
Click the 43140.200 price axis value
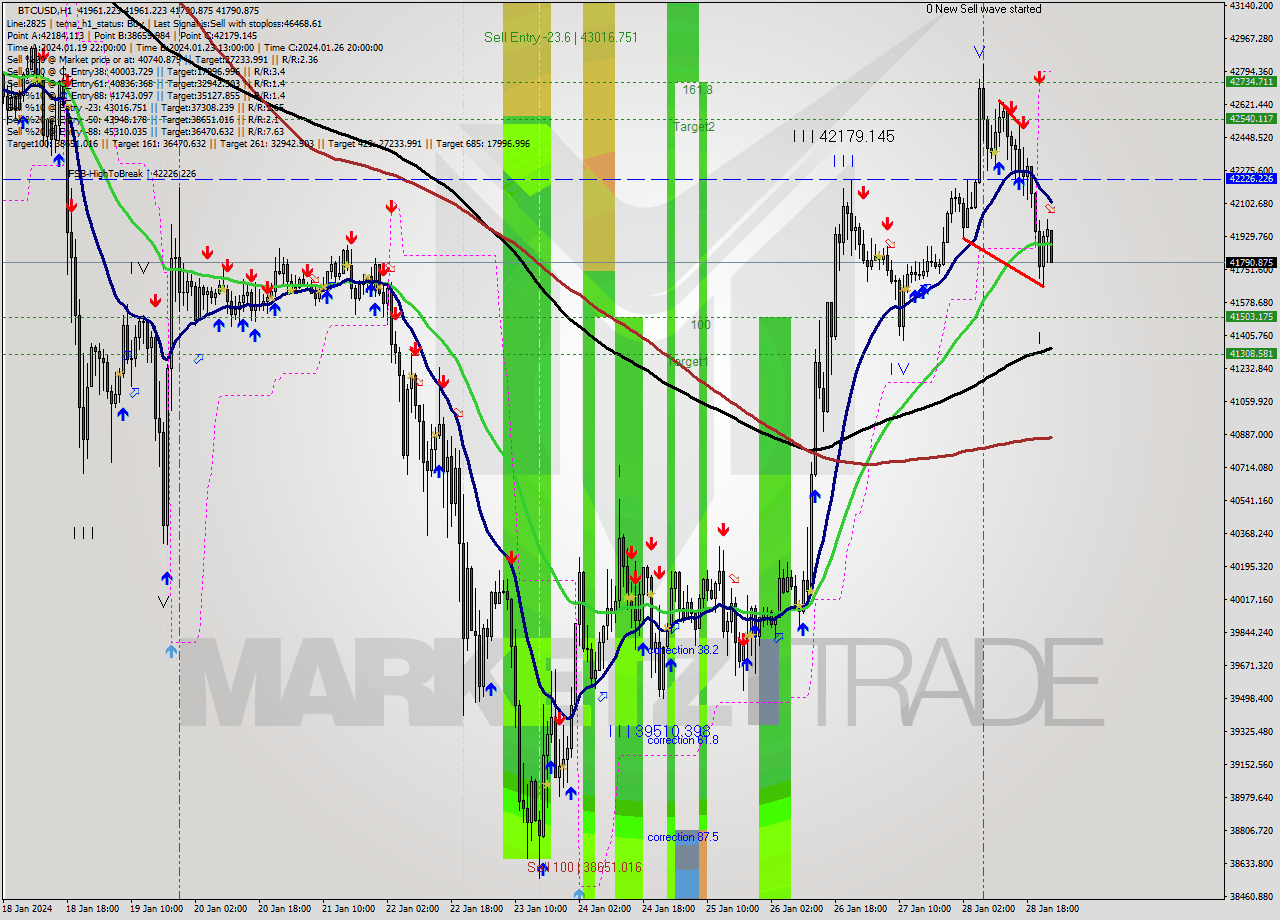click(x=1251, y=5)
